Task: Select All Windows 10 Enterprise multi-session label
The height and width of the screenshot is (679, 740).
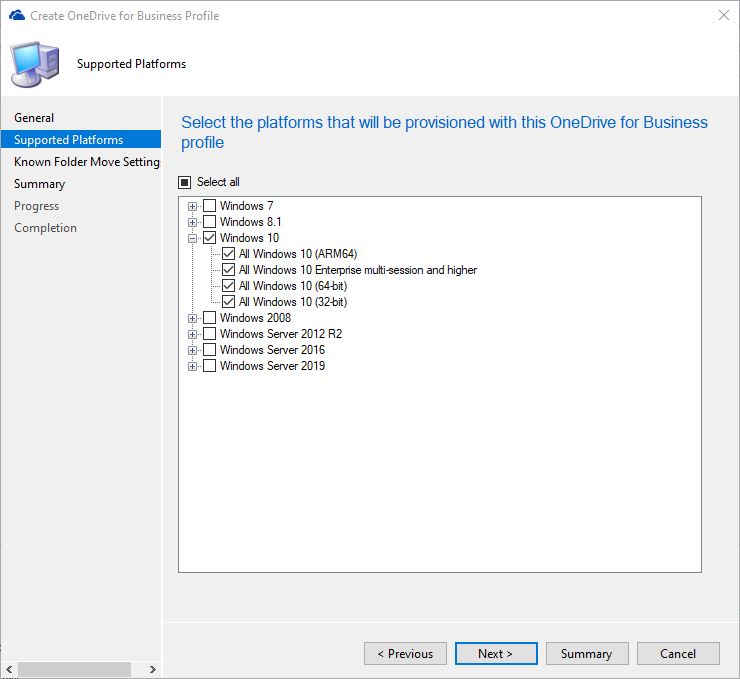Action: [x=358, y=270]
